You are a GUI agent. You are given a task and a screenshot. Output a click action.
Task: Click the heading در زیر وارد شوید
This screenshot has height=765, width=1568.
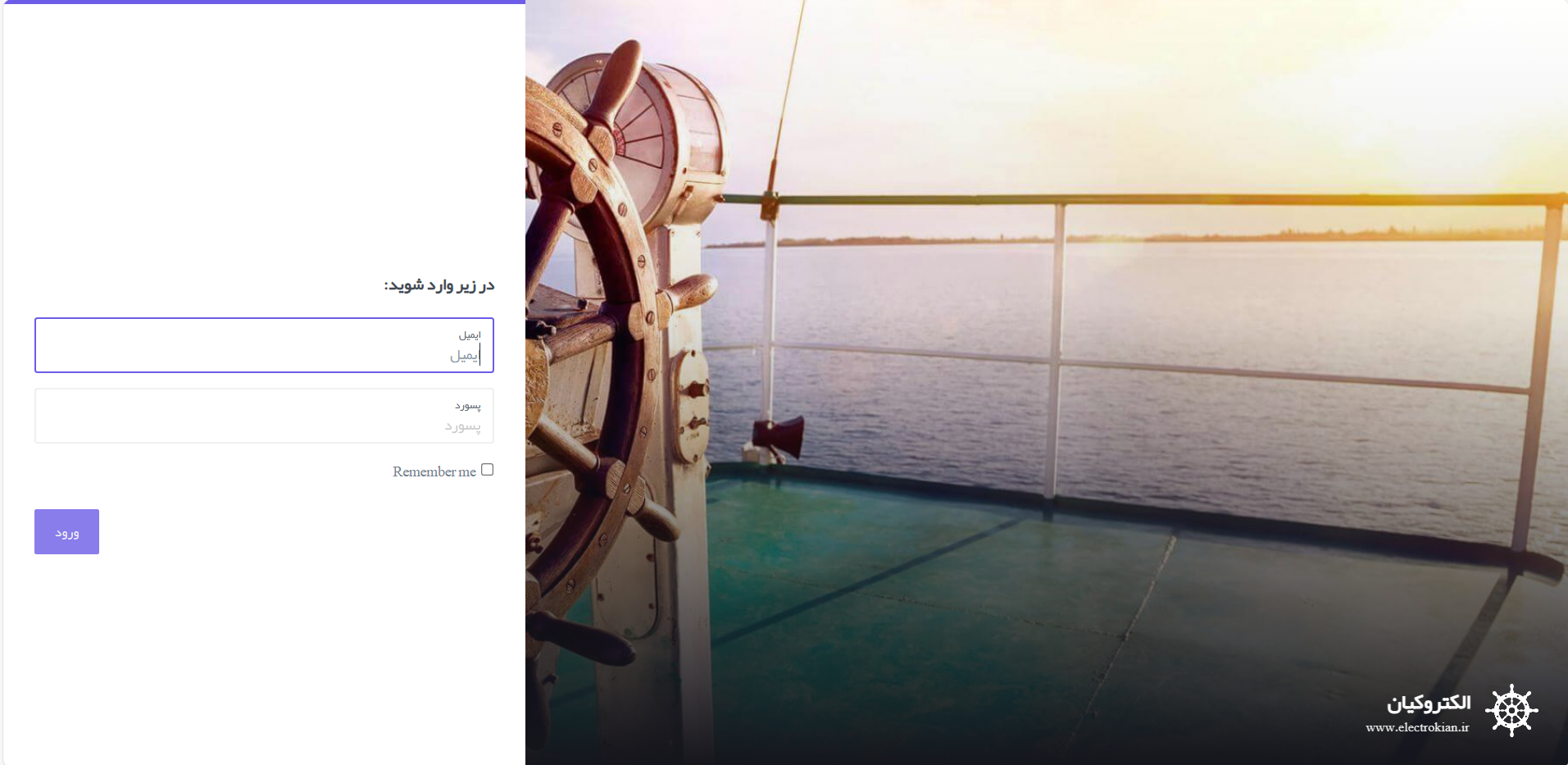439,285
